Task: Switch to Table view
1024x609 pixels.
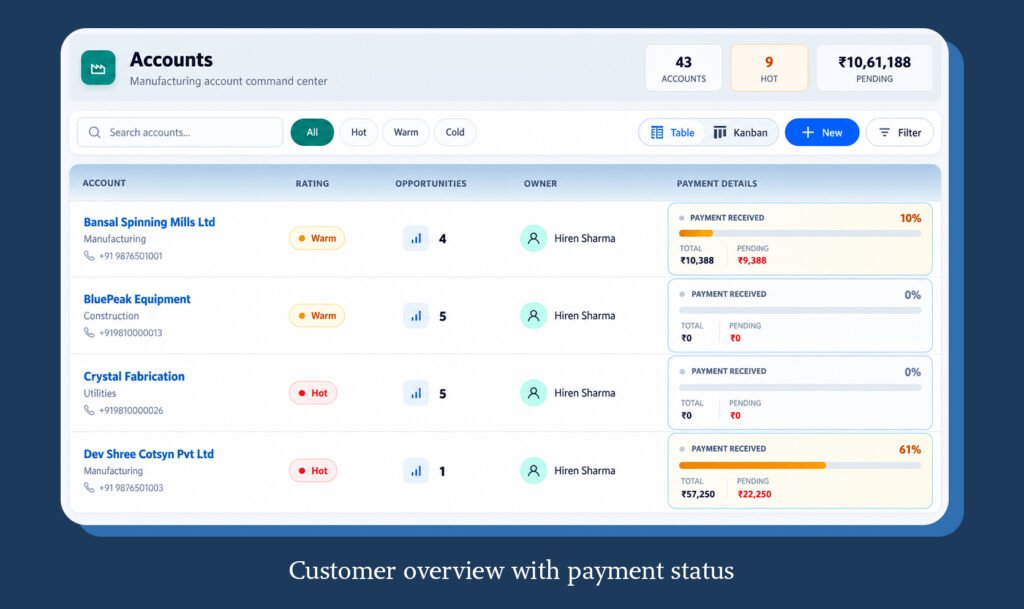Action: tap(672, 133)
